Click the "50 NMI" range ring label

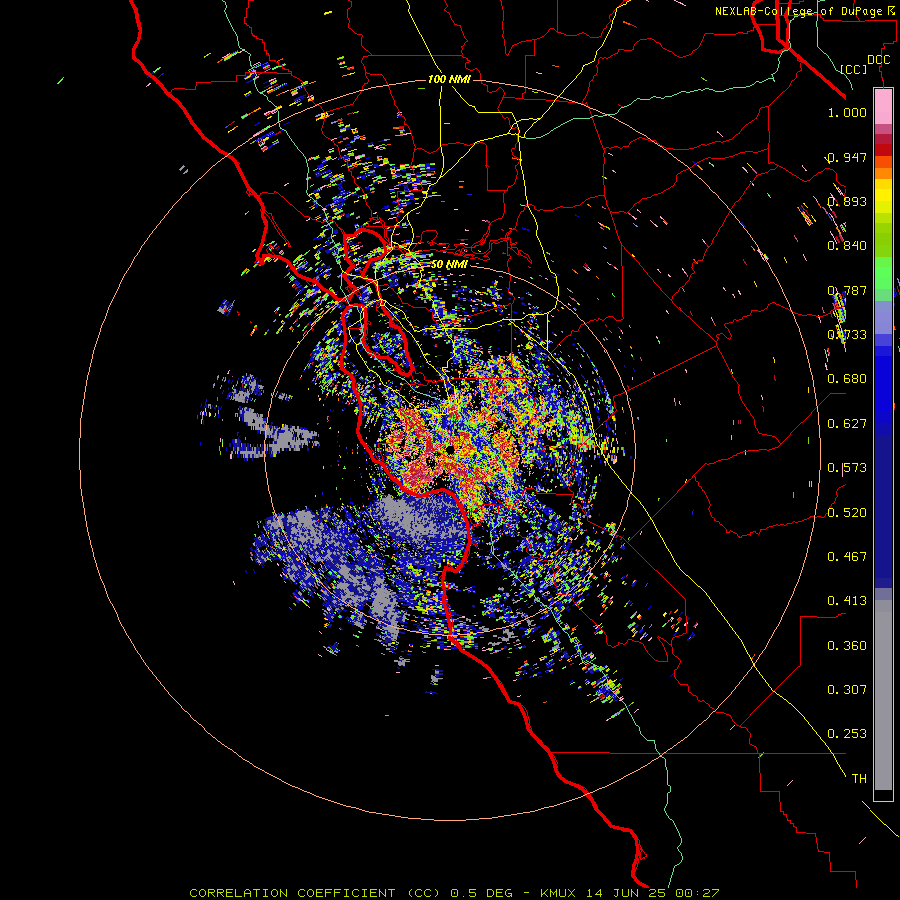pos(449,264)
